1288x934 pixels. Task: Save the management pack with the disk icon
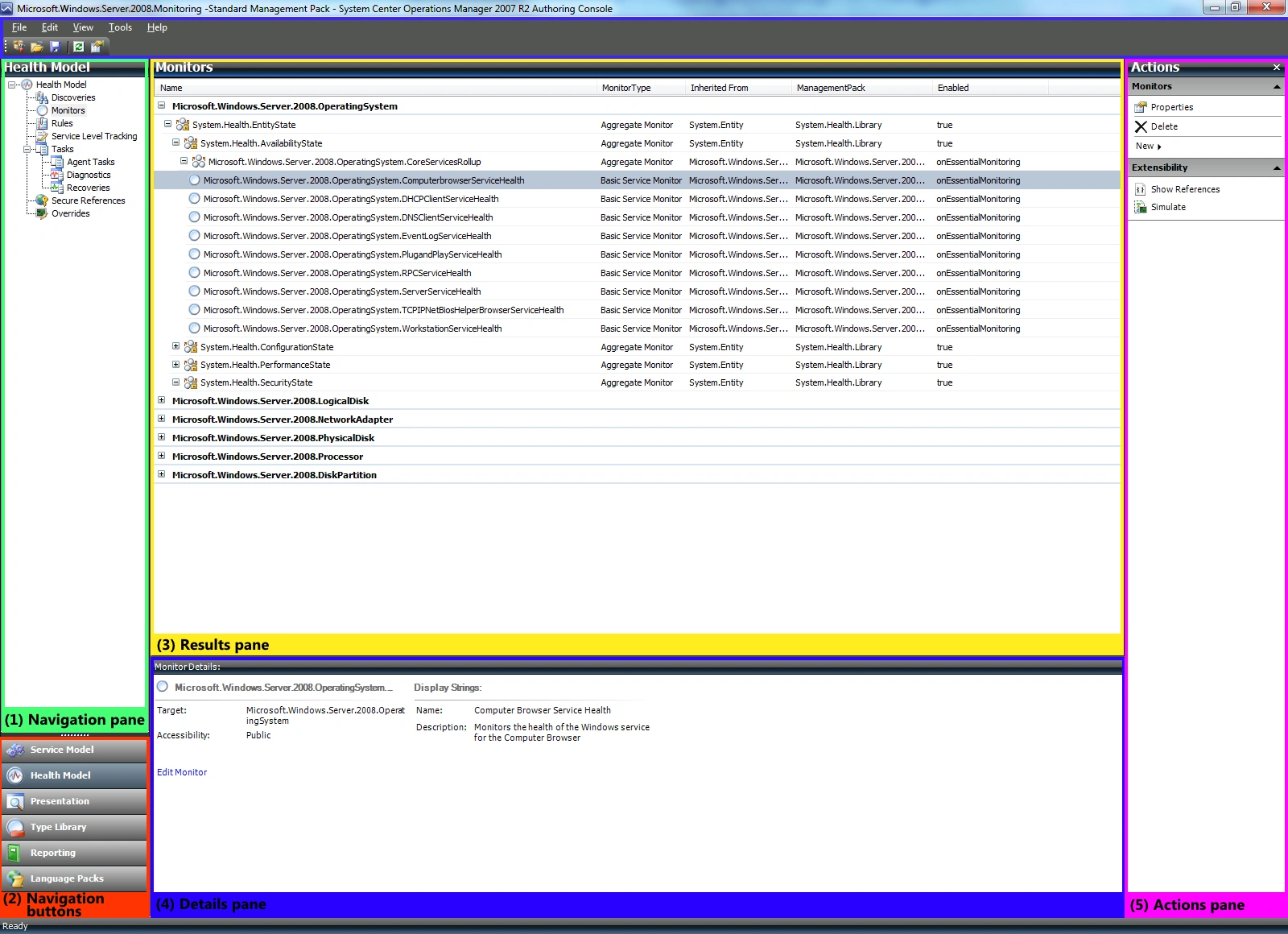tap(55, 46)
